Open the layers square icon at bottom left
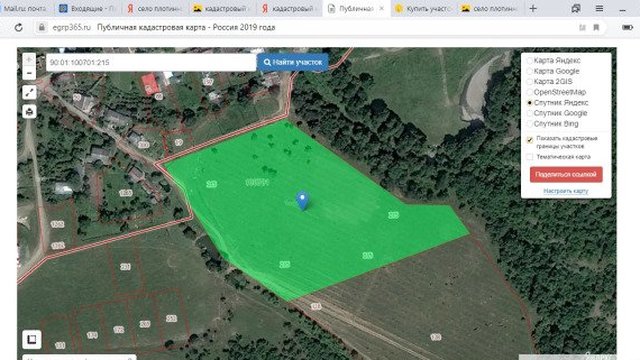This screenshot has height=360, width=640. (x=32, y=339)
